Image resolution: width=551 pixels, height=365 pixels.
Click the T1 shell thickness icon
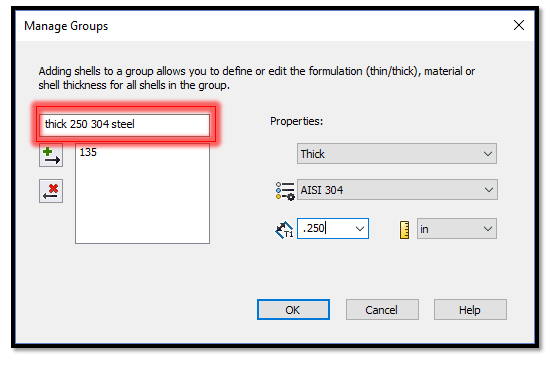(284, 230)
